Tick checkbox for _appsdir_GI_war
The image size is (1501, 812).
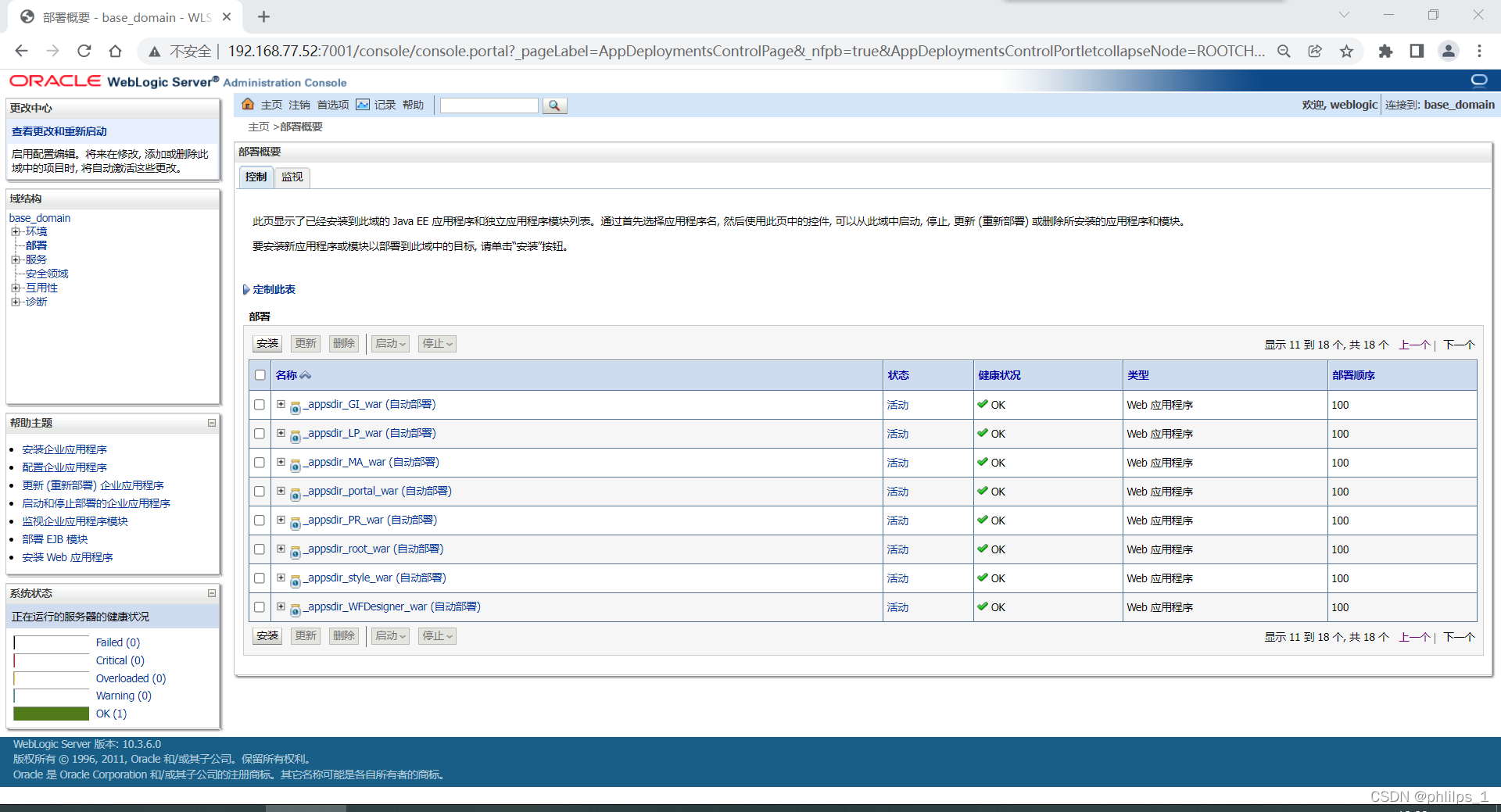pyautogui.click(x=260, y=405)
